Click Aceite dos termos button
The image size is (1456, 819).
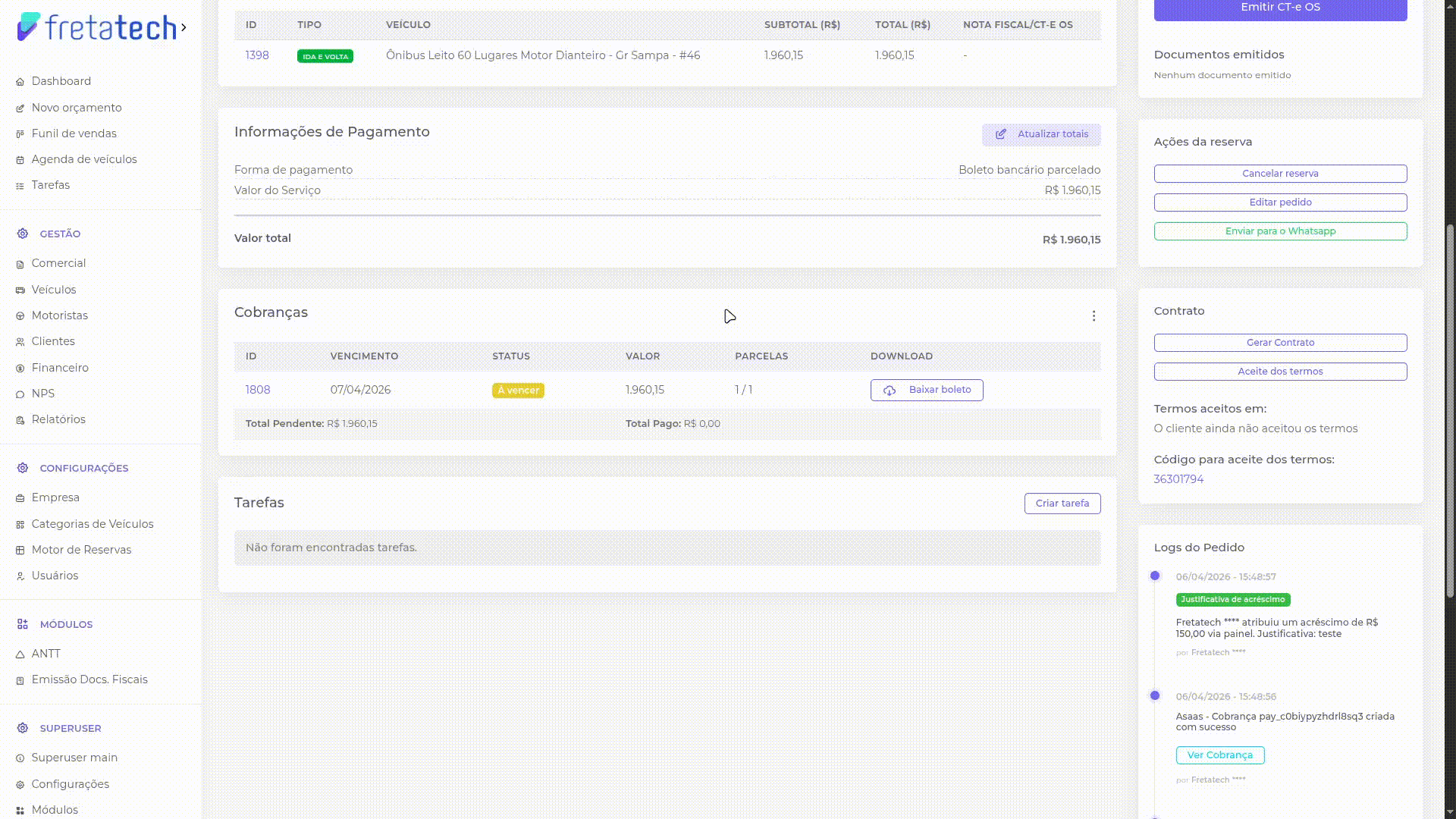click(x=1280, y=372)
